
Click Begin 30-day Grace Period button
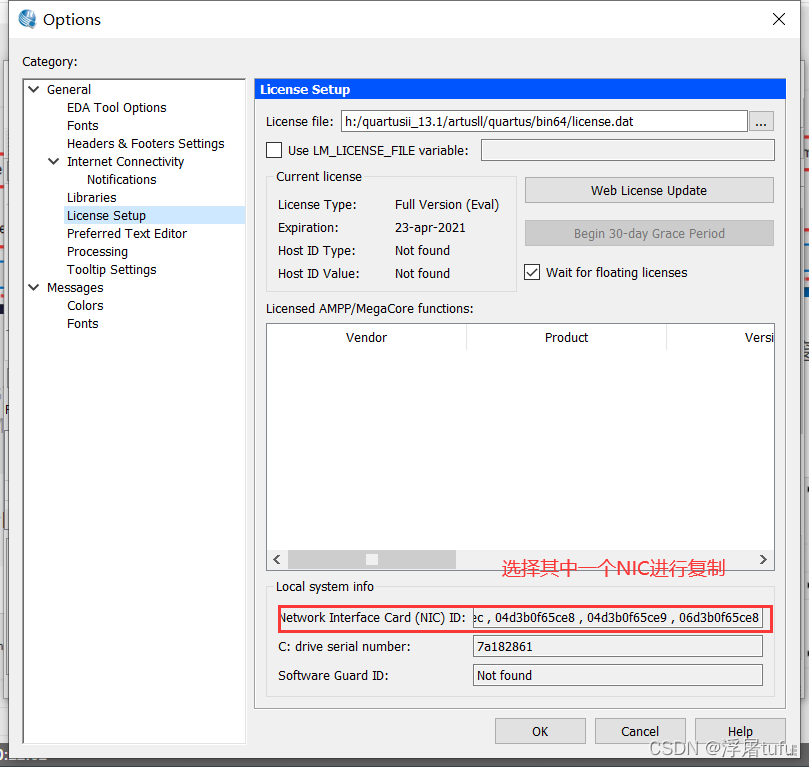pyautogui.click(x=649, y=234)
